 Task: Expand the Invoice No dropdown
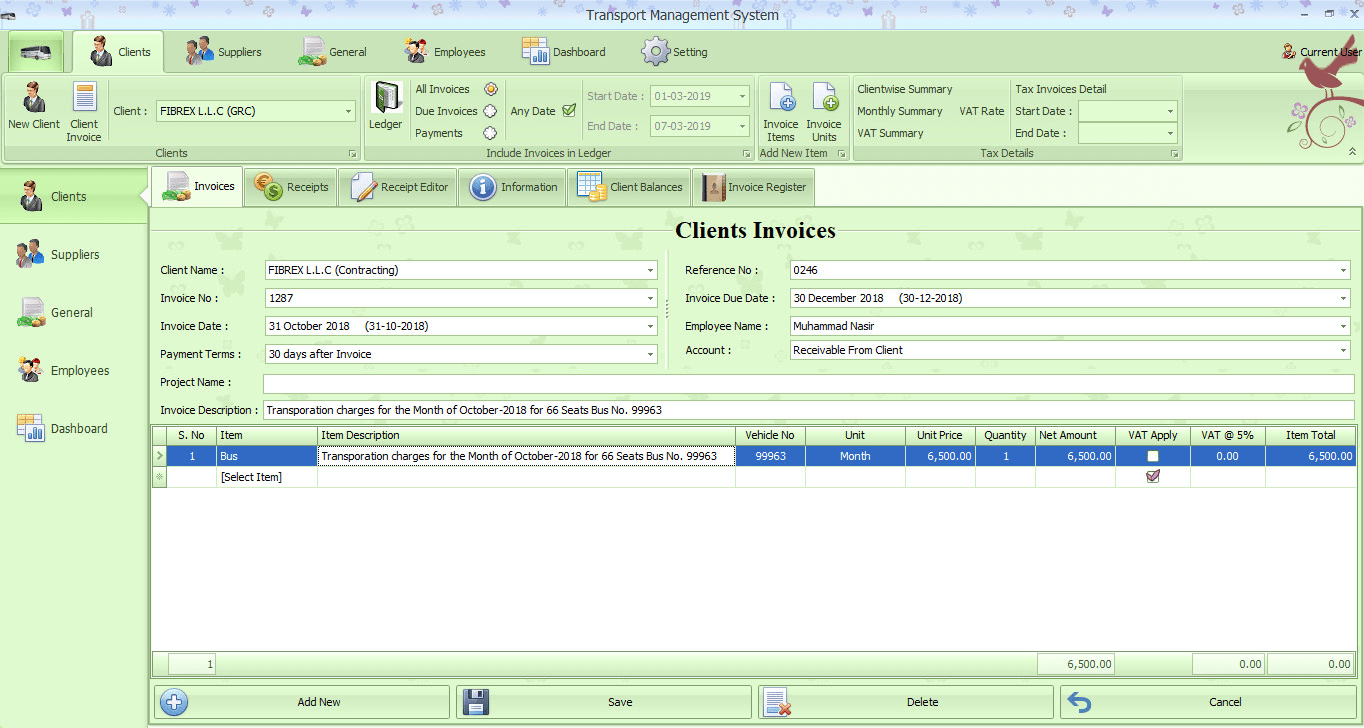651,298
